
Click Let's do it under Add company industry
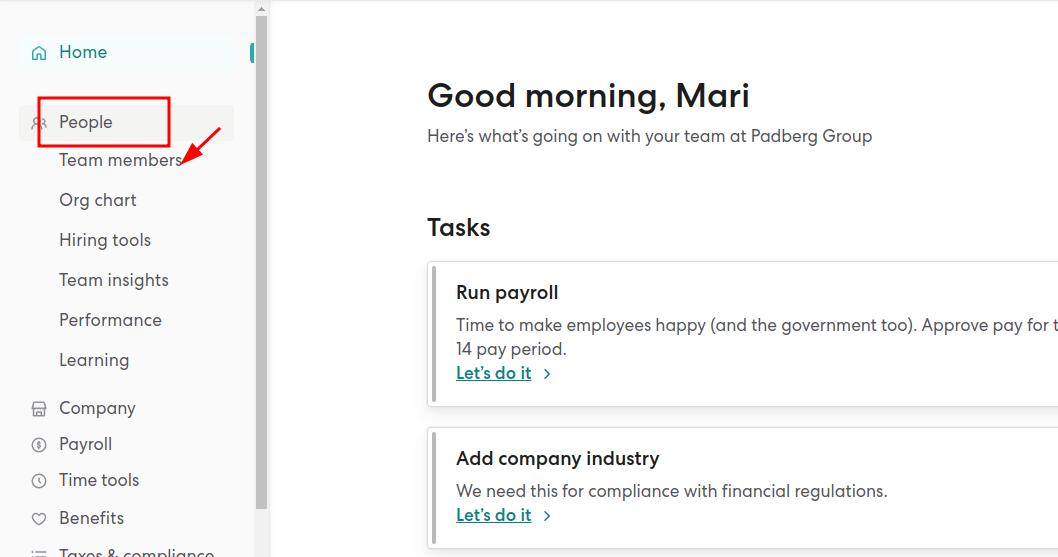point(494,515)
